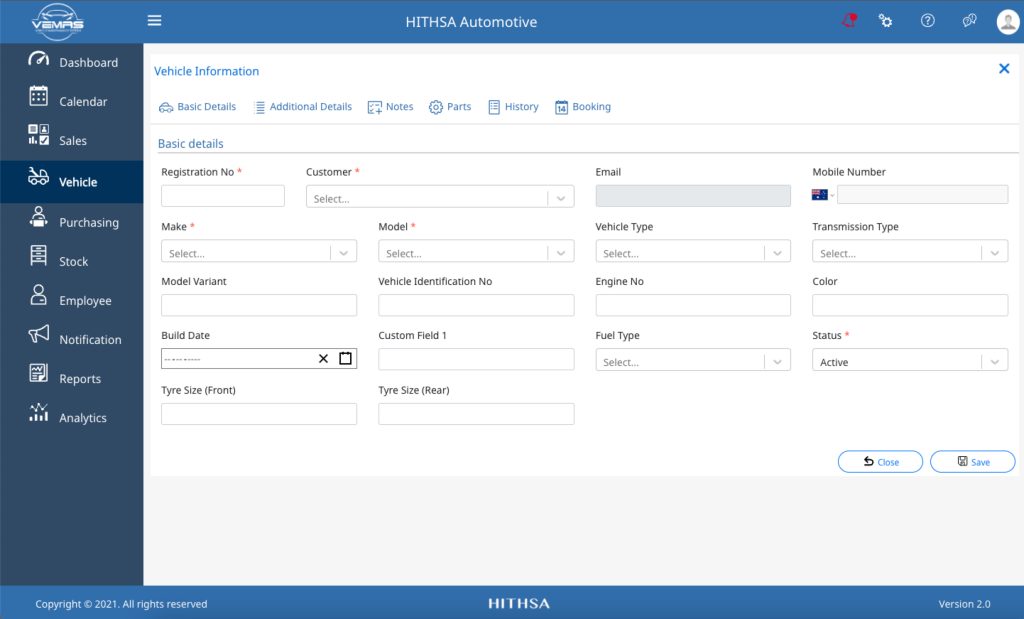
Task: Click the Tyre Size (Rear) field
Action: tap(476, 414)
